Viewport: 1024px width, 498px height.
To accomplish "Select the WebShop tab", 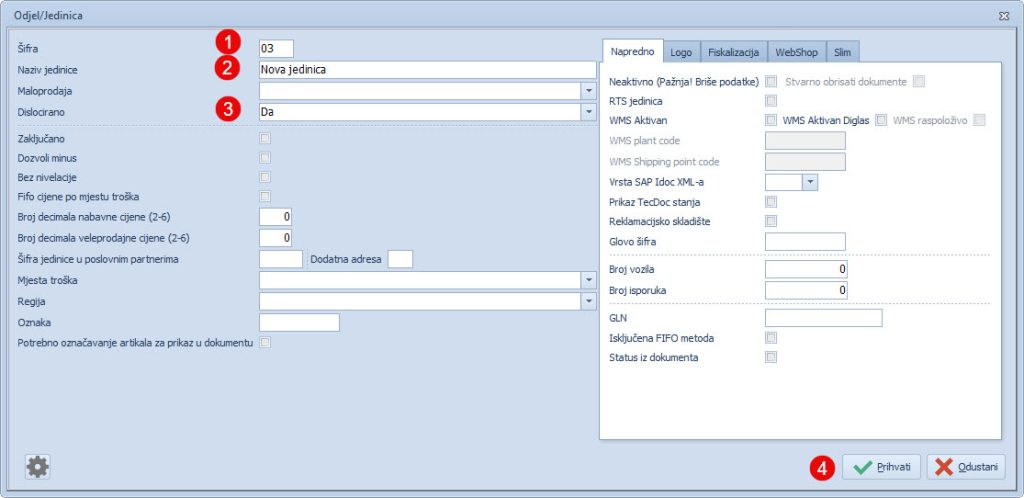I will (x=798, y=52).
